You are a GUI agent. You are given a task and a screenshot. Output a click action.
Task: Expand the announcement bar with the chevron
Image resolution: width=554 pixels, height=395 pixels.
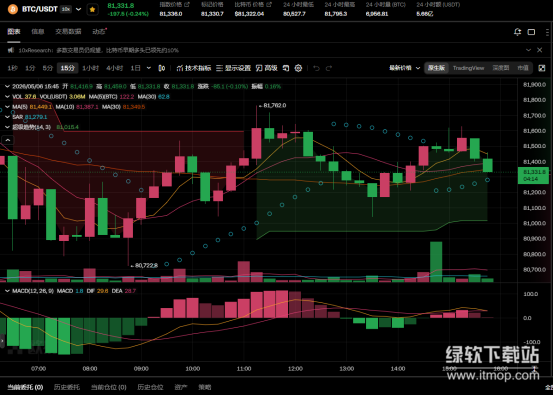pos(529,50)
